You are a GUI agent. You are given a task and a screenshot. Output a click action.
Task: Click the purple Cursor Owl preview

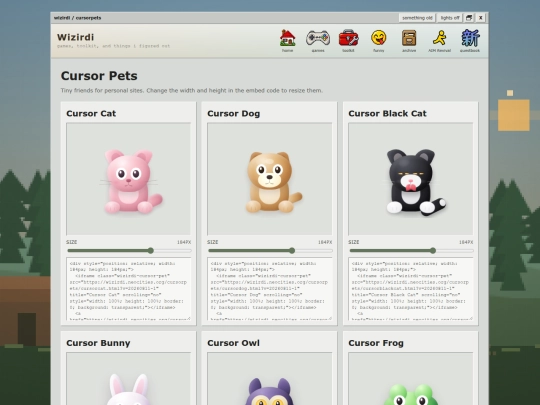[x=270, y=378]
